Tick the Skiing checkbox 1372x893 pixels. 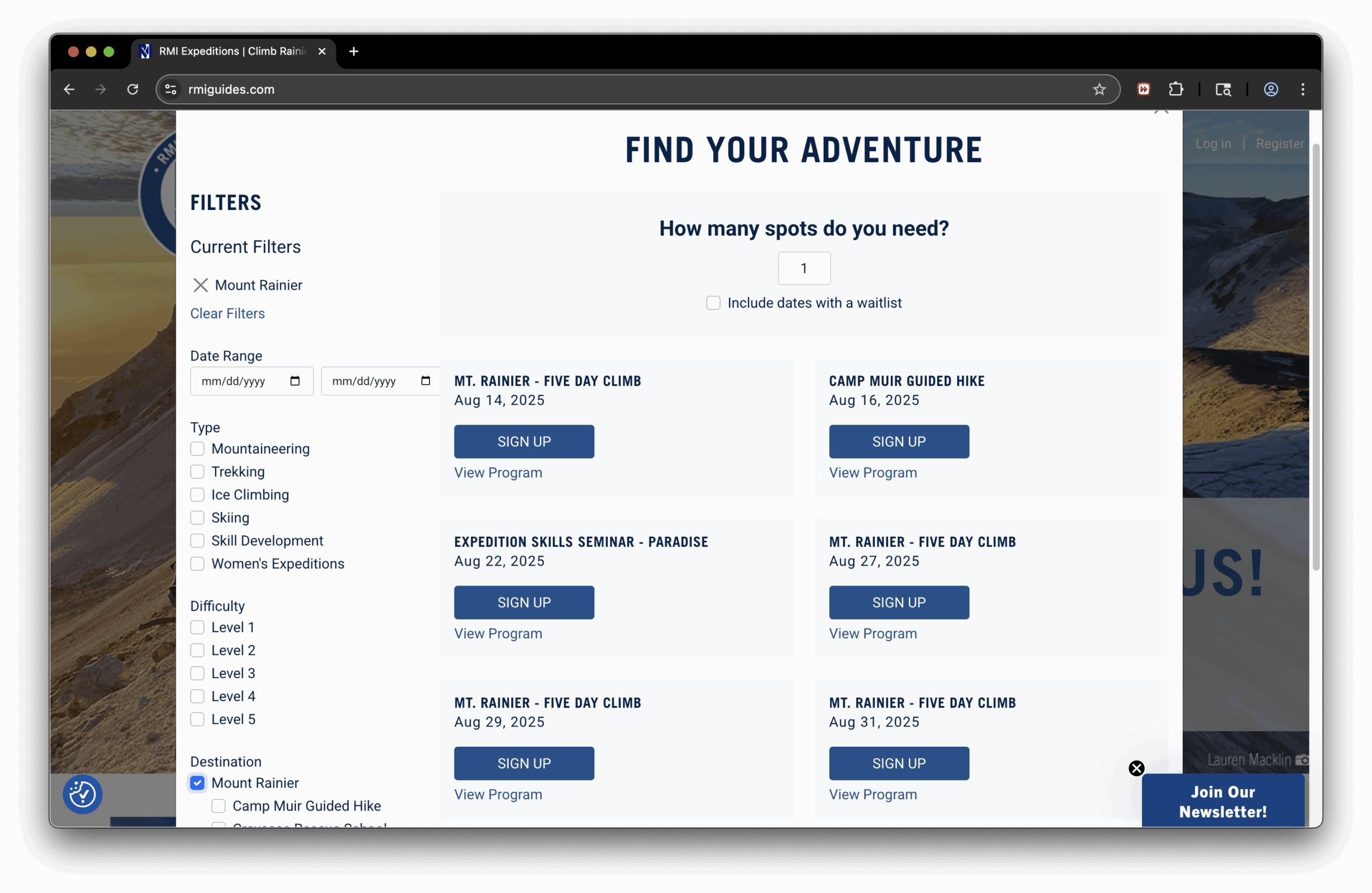tap(197, 518)
